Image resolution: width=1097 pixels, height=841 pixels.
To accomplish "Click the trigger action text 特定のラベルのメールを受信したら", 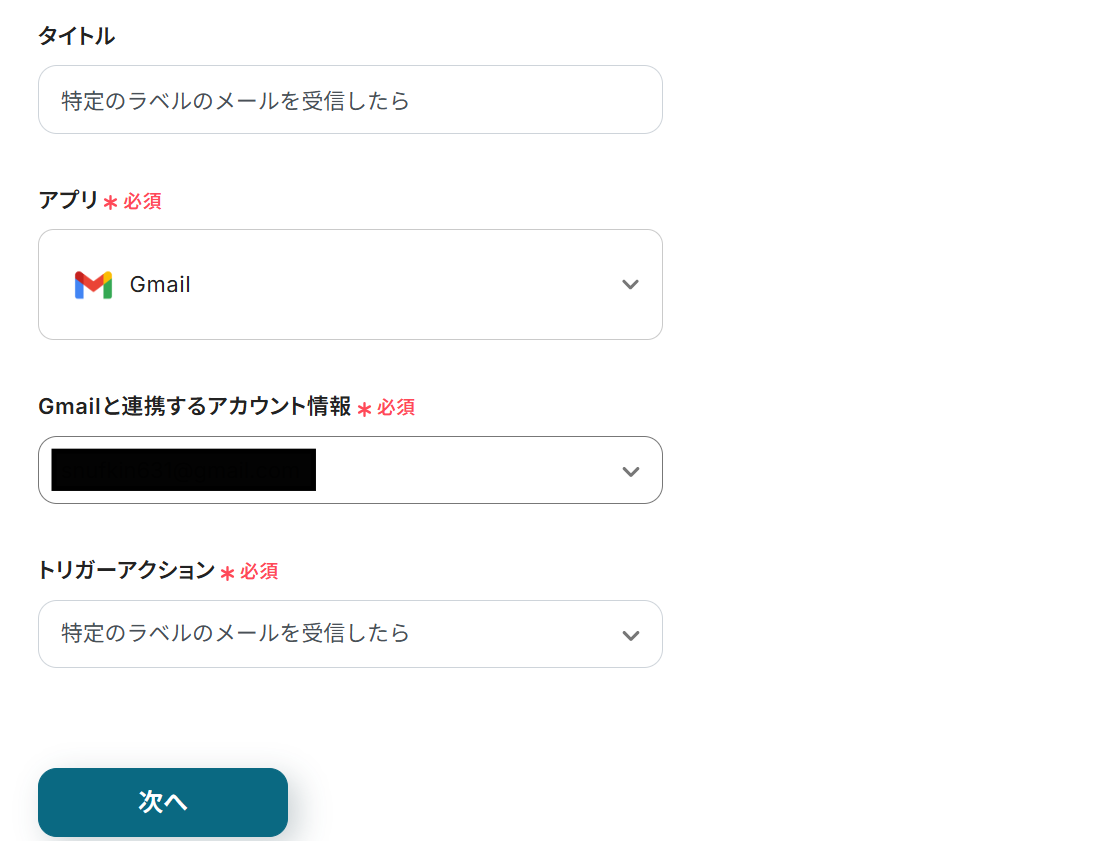I will click(236, 634).
